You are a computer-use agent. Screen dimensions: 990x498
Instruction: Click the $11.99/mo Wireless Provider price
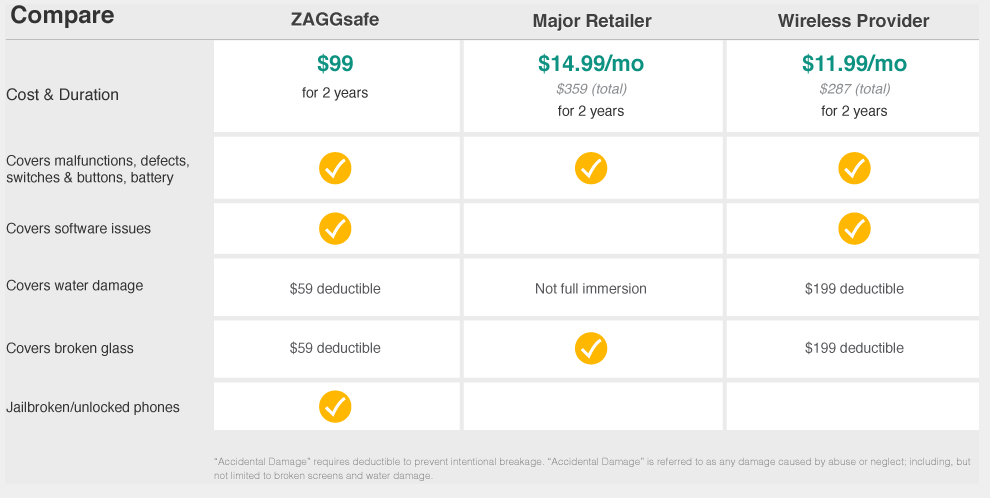(854, 63)
